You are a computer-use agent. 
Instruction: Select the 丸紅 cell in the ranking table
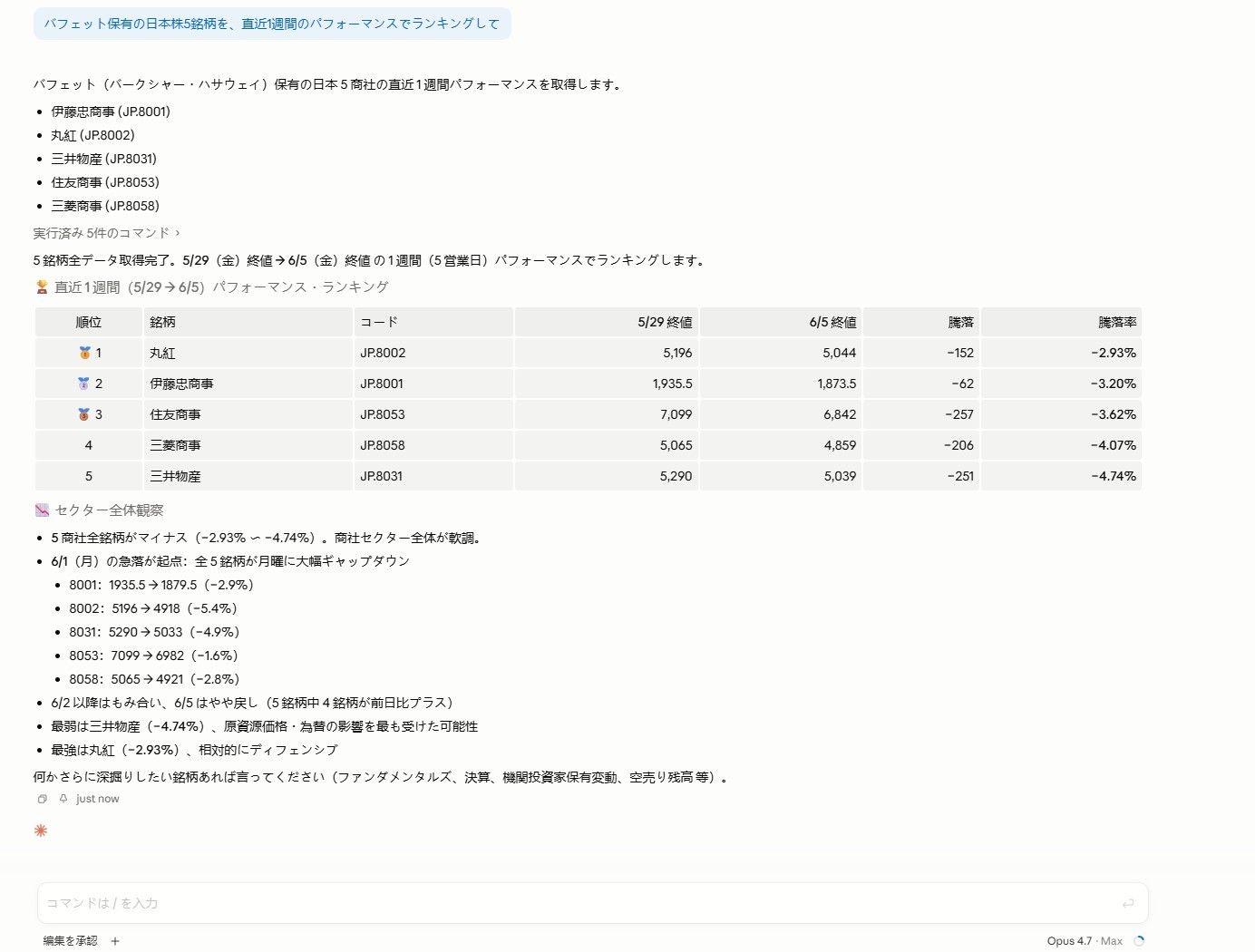(x=248, y=353)
